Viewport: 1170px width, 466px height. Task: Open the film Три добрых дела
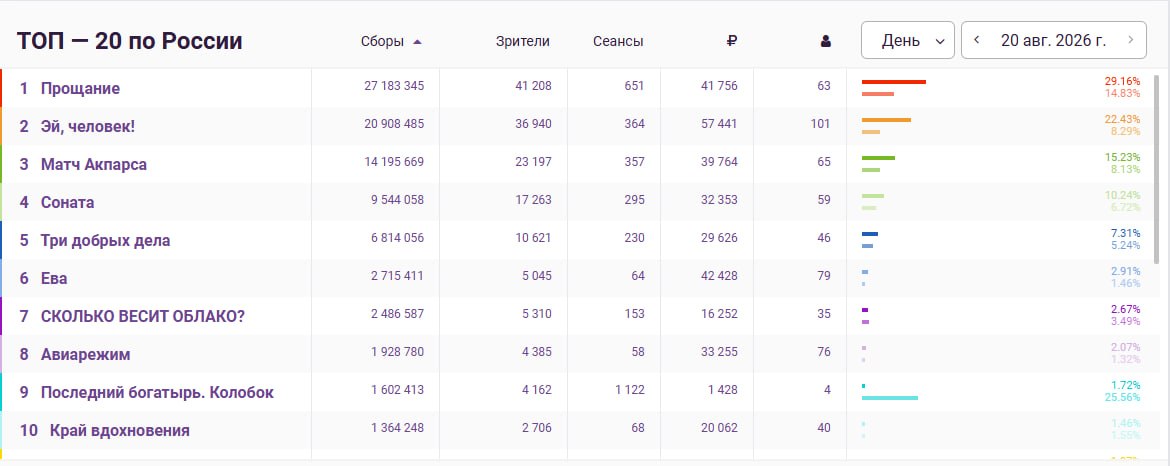[105, 241]
